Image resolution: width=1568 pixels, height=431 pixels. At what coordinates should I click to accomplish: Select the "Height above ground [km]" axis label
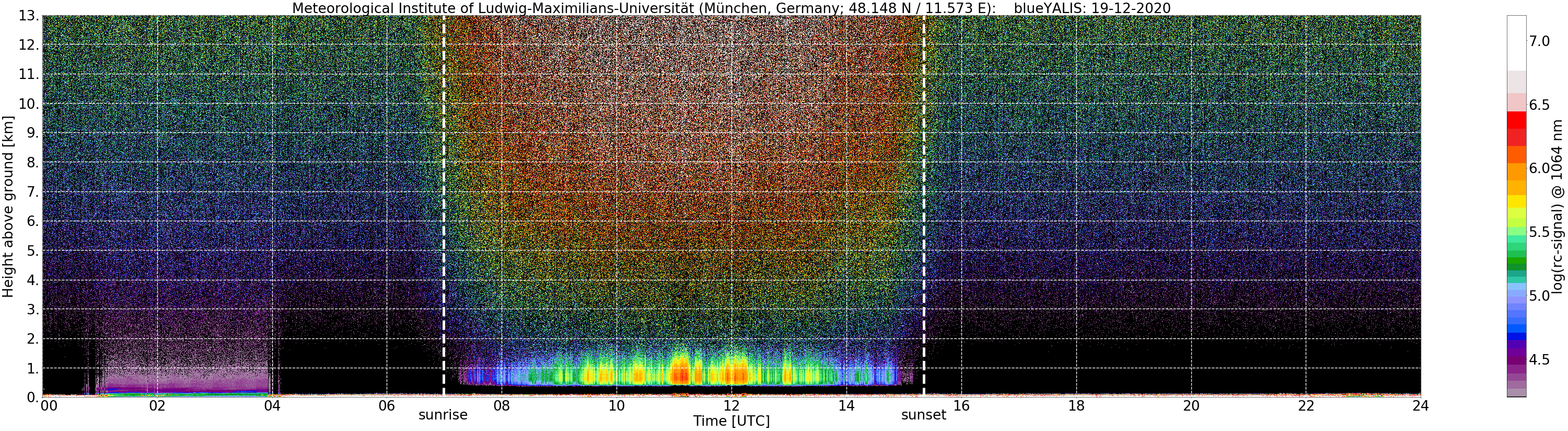click(x=8, y=206)
